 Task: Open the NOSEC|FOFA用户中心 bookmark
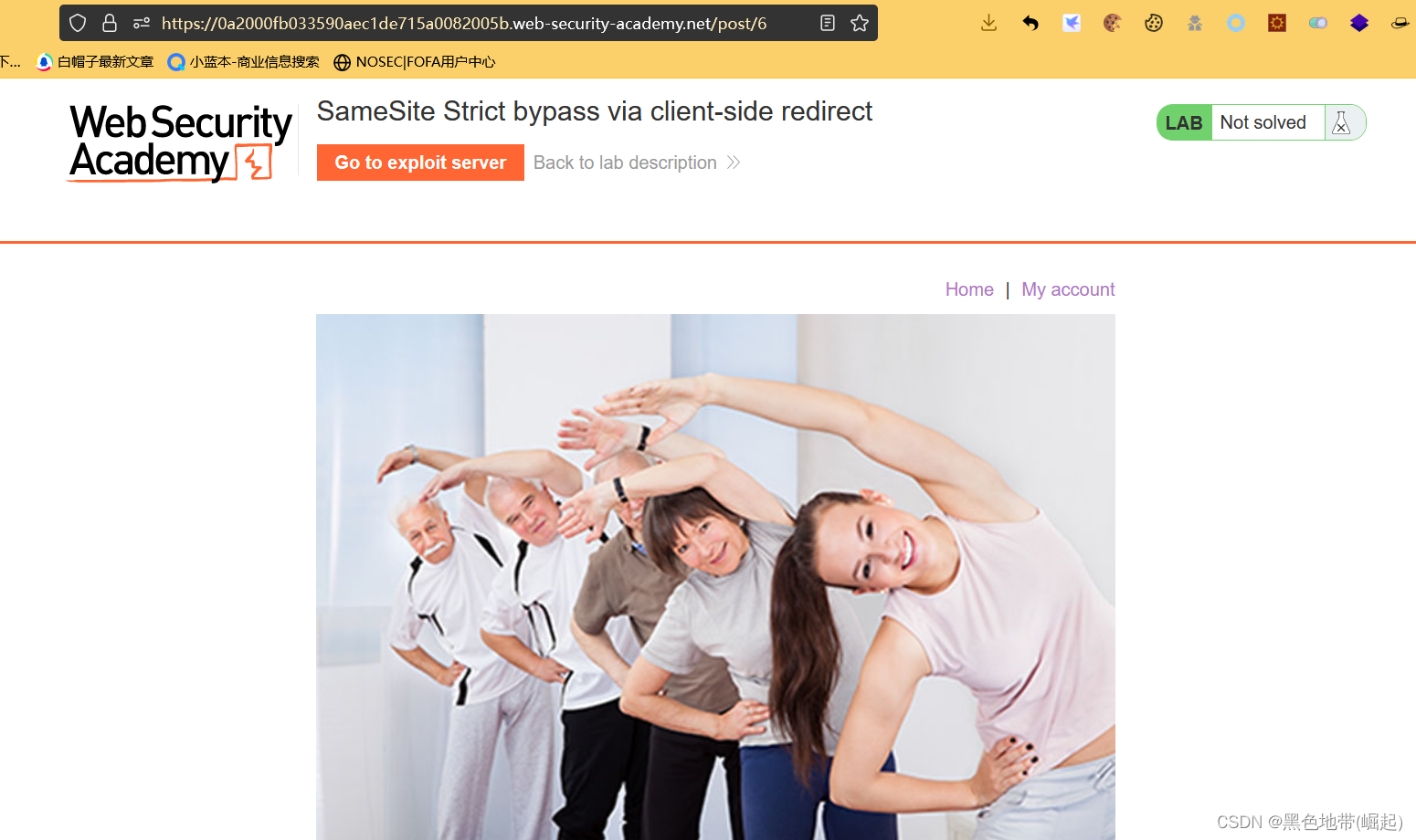415,62
